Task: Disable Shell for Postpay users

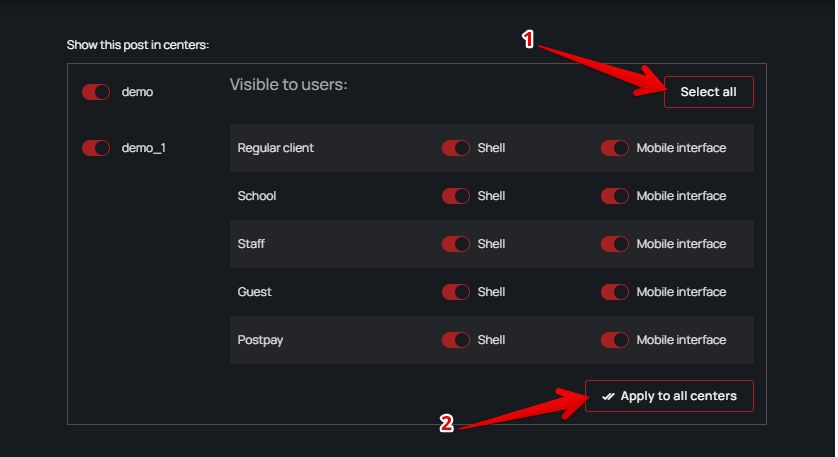Action: click(456, 340)
